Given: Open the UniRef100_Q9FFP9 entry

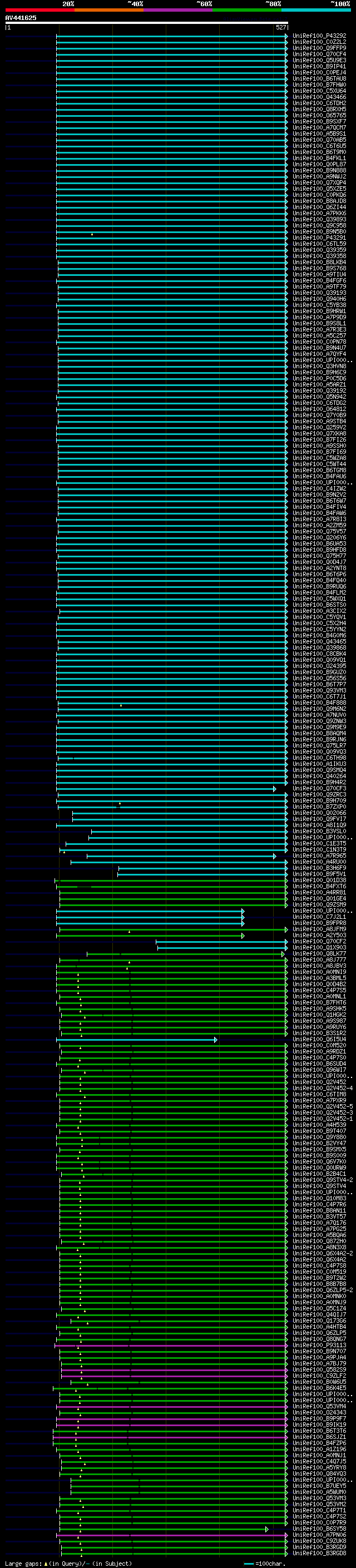Looking at the screenshot, I should [319, 48].
